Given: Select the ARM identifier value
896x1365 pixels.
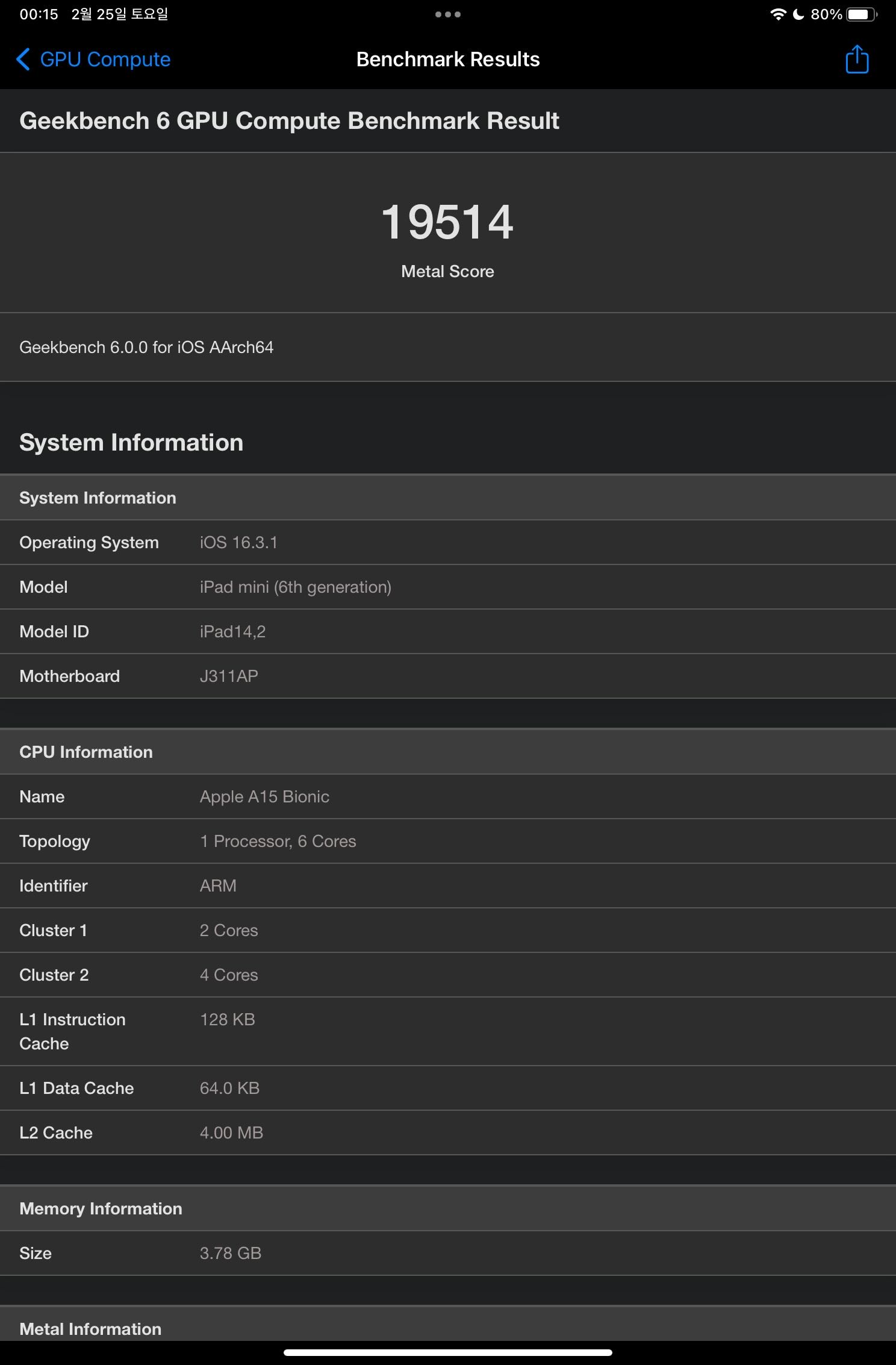Looking at the screenshot, I should point(218,886).
